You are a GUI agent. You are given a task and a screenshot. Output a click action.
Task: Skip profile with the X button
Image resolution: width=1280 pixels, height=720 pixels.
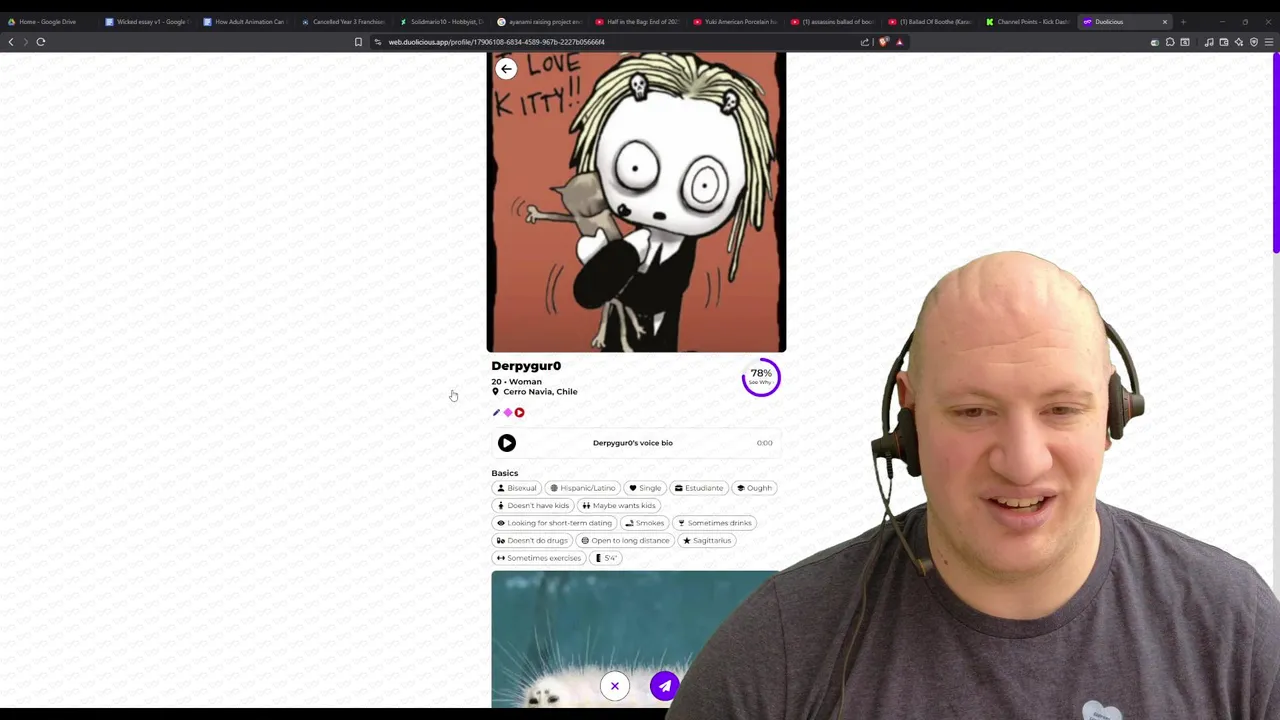click(x=615, y=686)
